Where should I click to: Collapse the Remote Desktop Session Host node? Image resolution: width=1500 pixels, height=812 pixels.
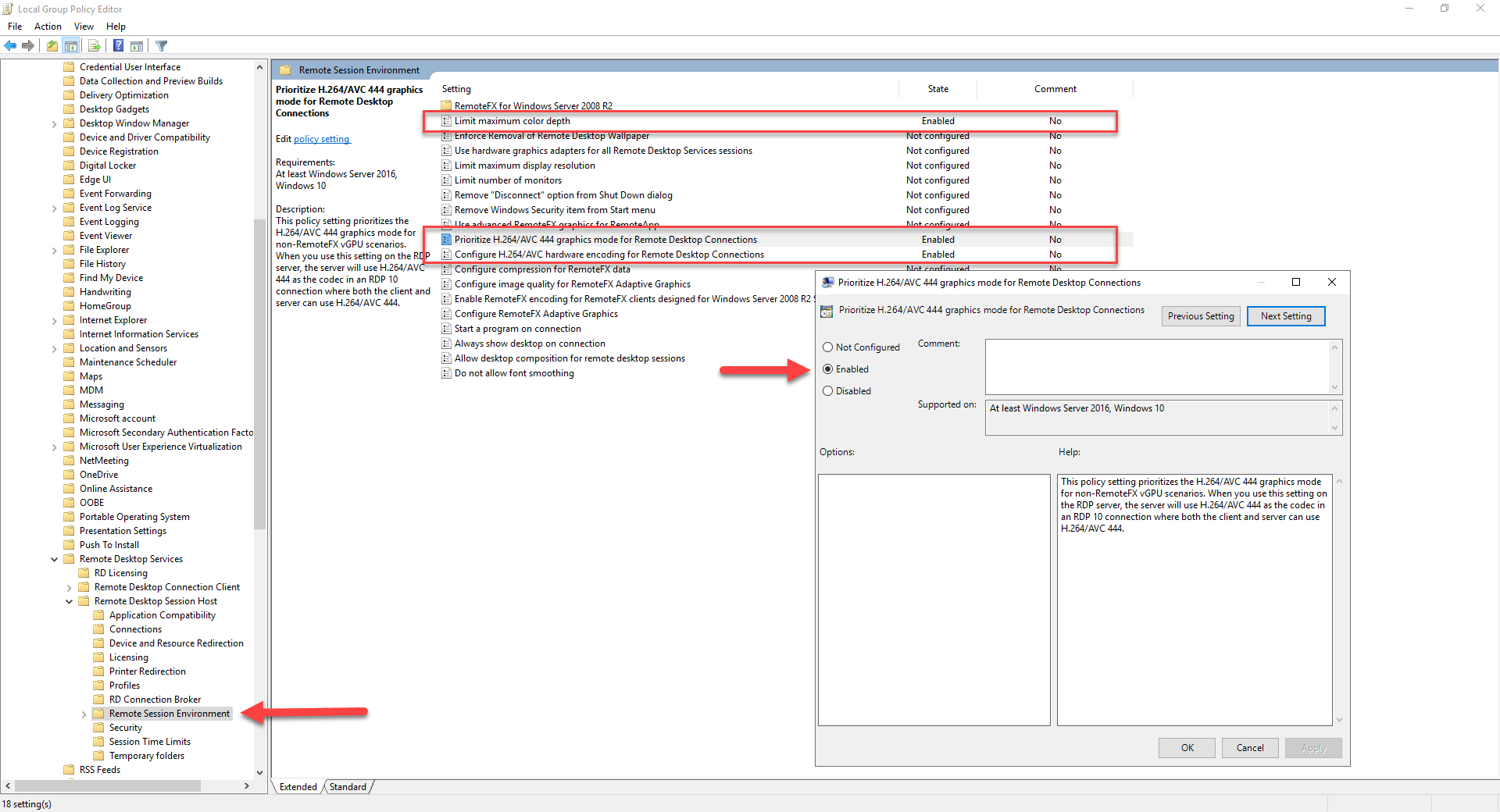pyautogui.click(x=69, y=601)
